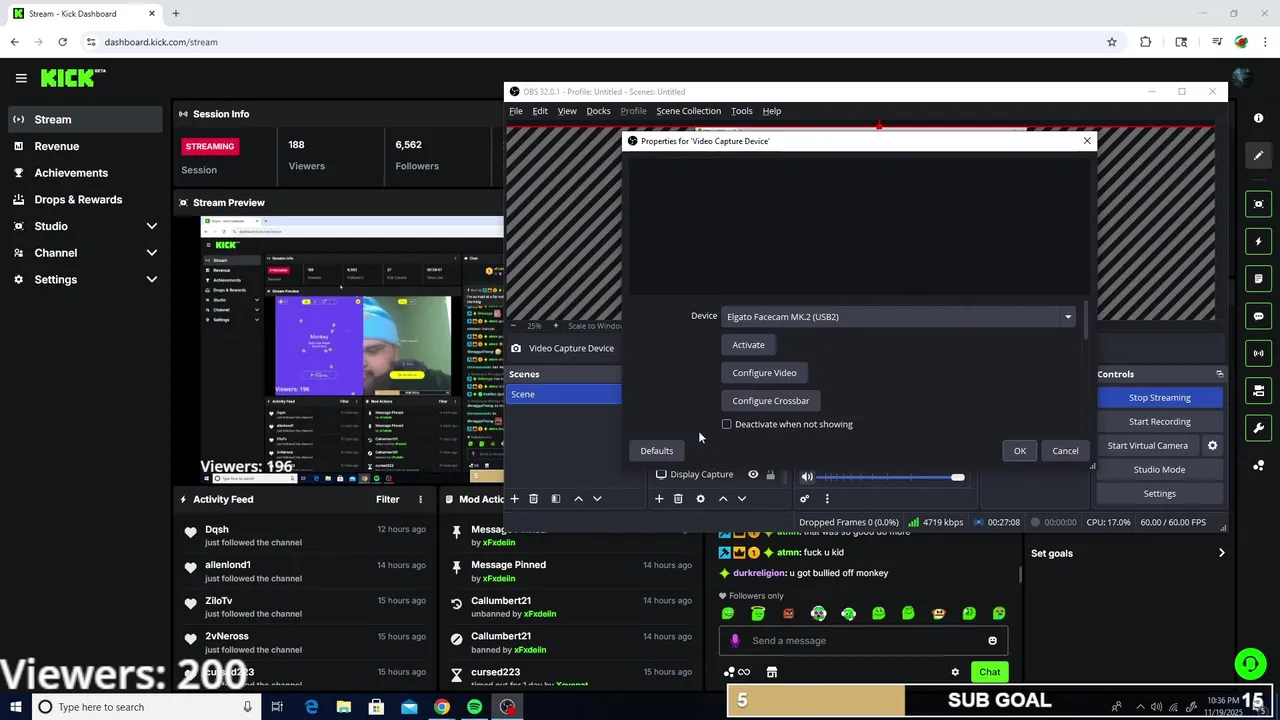Open OBS Scene Collection menu
The image size is (1280, 720).
(x=688, y=111)
